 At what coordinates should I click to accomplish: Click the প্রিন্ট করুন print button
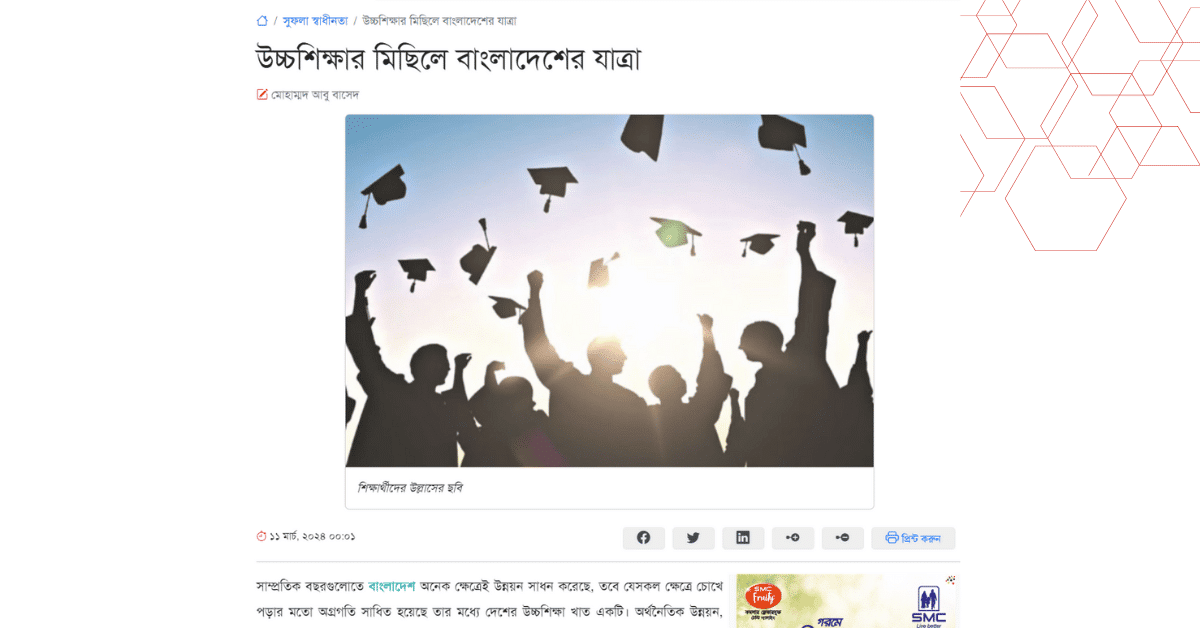[x=913, y=538]
